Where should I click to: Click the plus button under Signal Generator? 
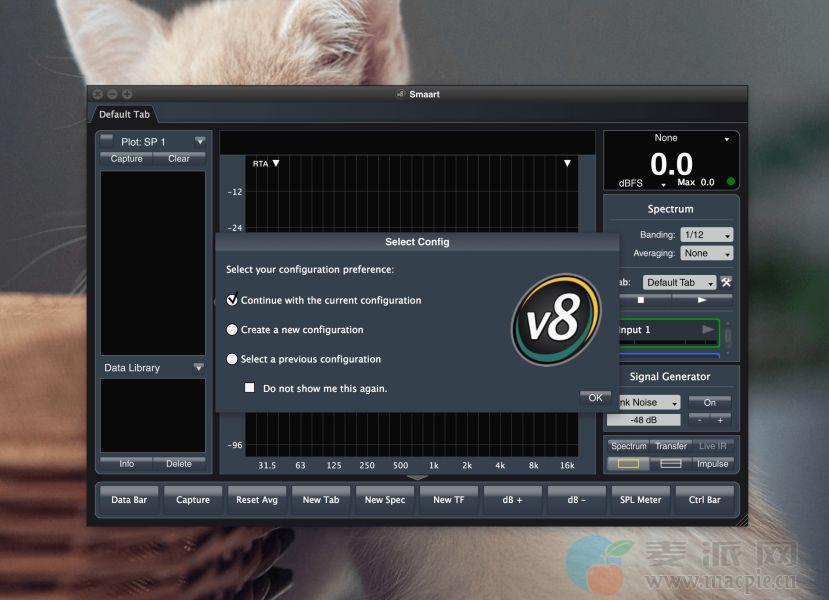click(720, 419)
